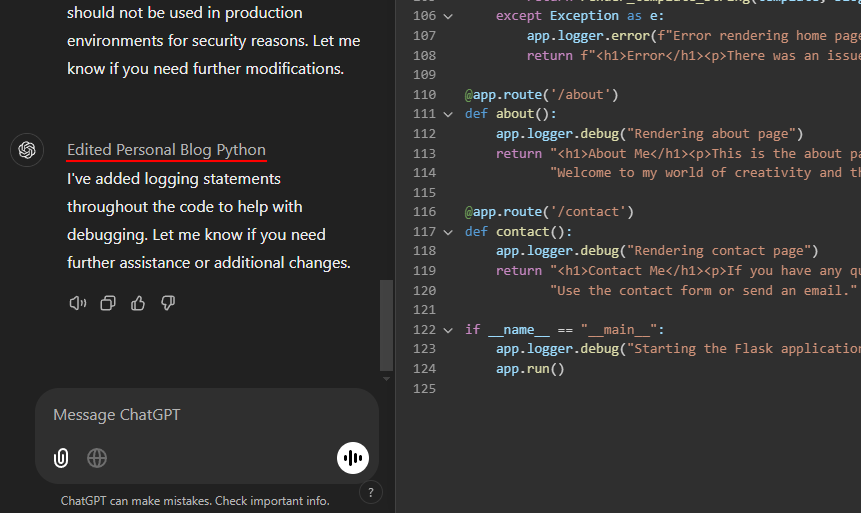This screenshot has height=513, width=861.
Task: Attach a file using the paperclip icon
Action: (61, 458)
